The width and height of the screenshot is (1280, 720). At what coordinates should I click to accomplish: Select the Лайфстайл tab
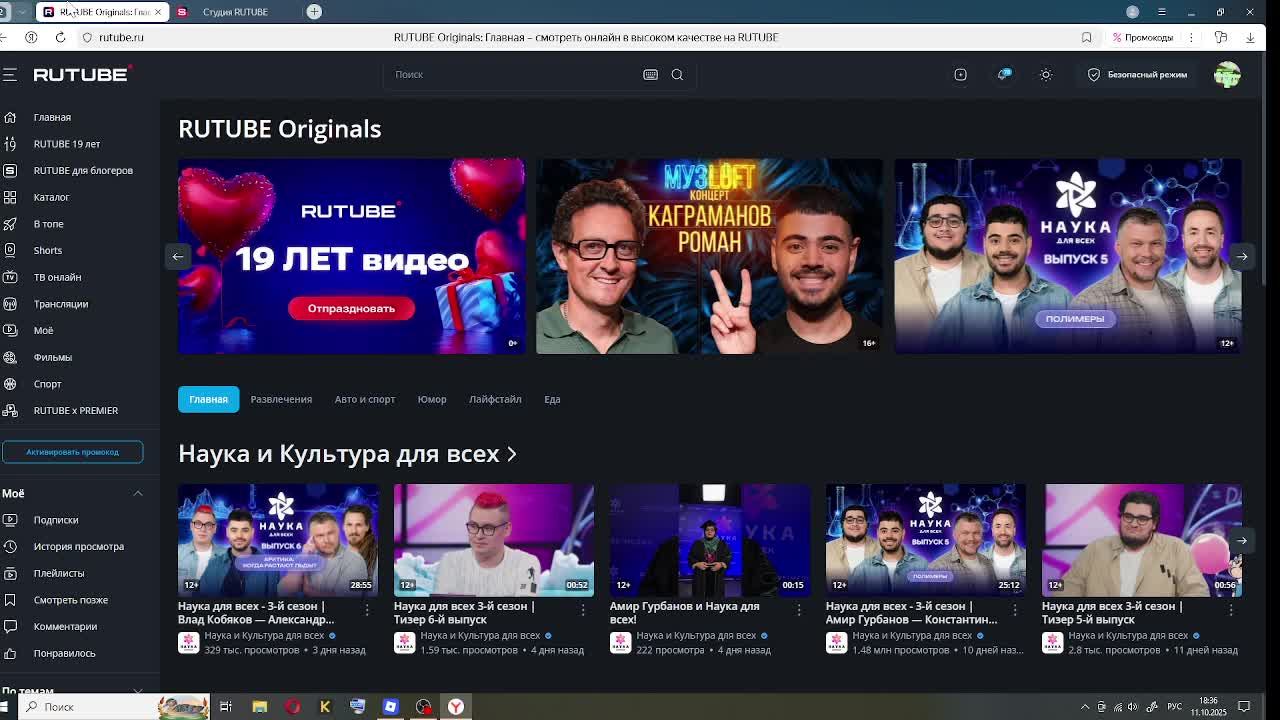[x=495, y=399]
